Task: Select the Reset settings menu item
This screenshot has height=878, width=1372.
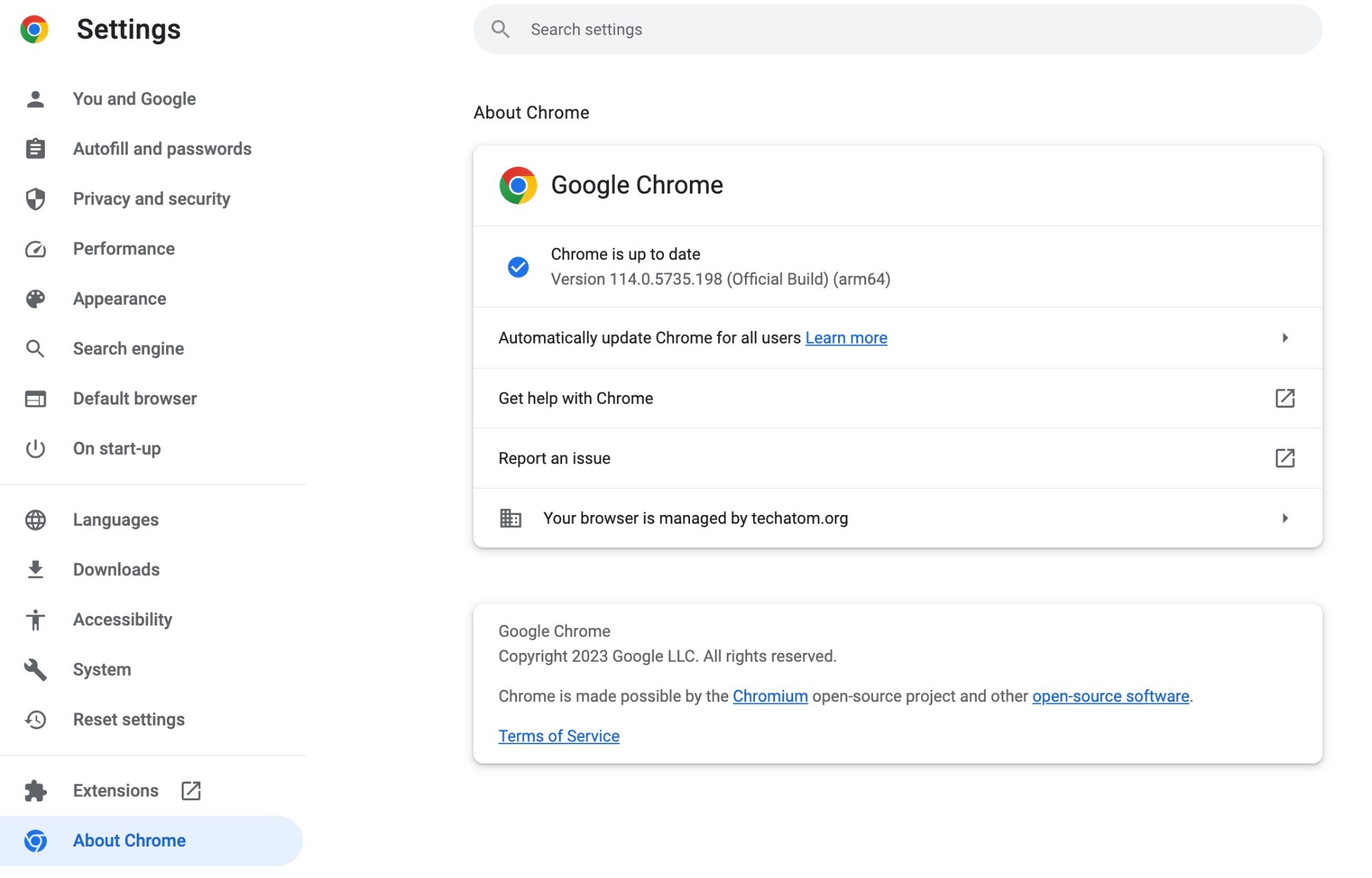Action: point(128,718)
